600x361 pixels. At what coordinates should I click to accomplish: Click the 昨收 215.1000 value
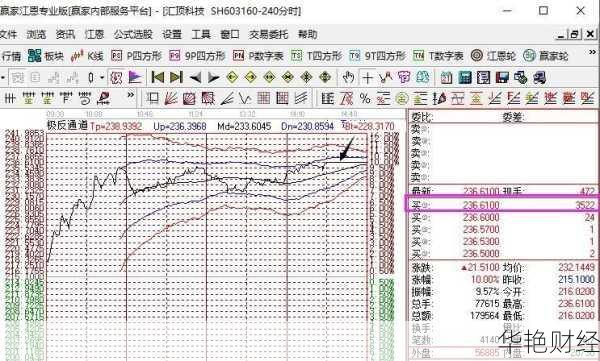(576, 279)
